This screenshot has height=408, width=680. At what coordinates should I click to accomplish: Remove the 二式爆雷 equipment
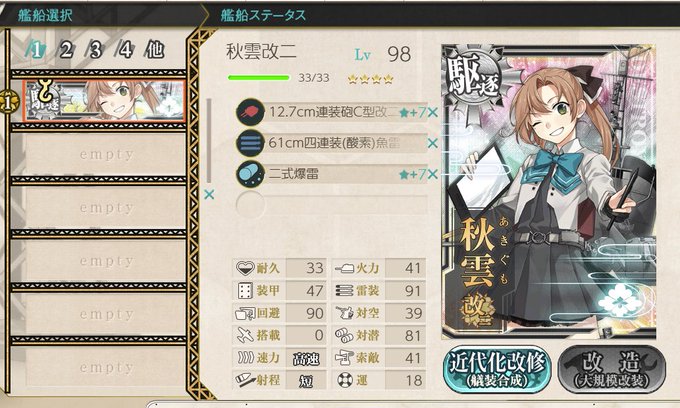[x=432, y=174]
